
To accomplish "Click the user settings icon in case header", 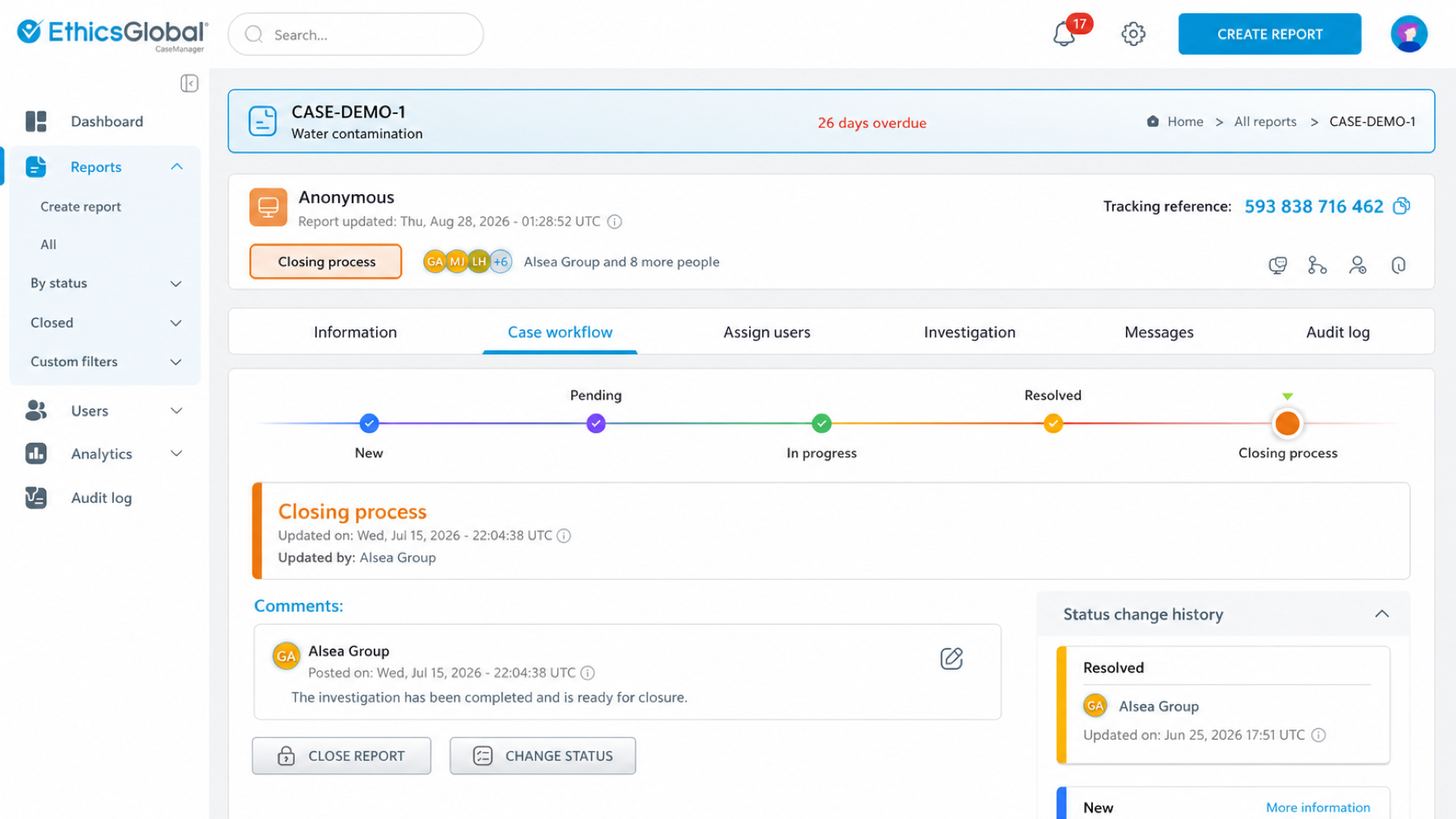I will [1357, 265].
